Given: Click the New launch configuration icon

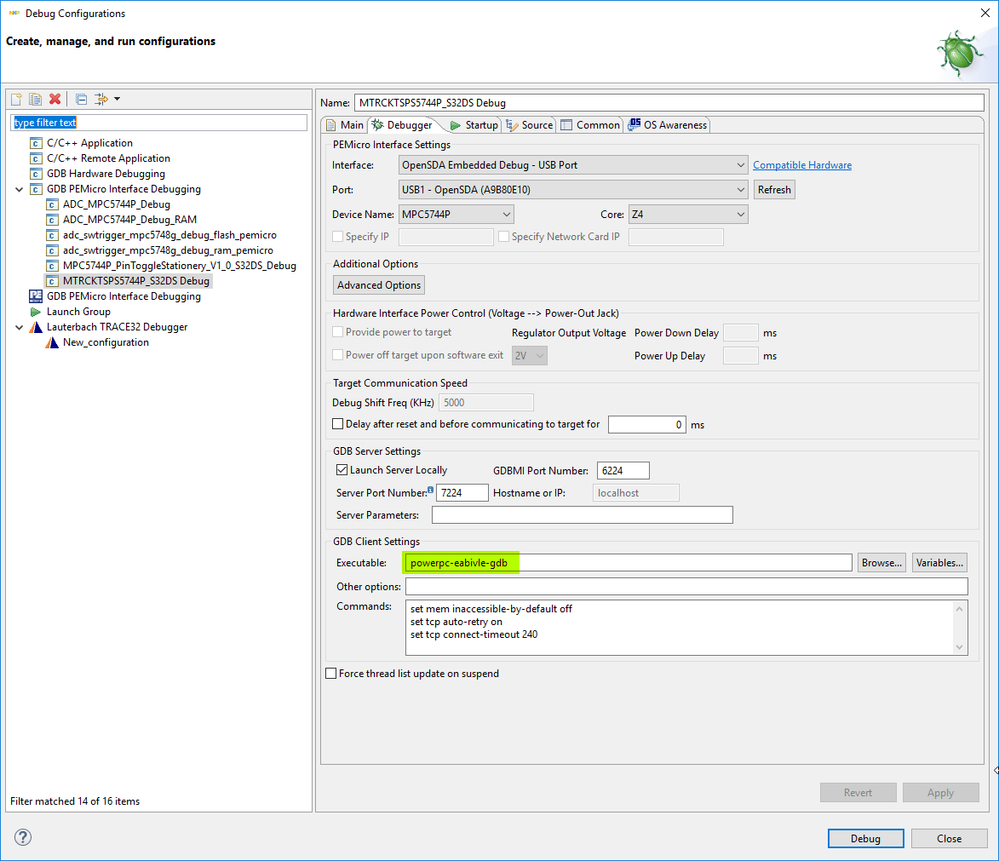Looking at the screenshot, I should [17, 99].
